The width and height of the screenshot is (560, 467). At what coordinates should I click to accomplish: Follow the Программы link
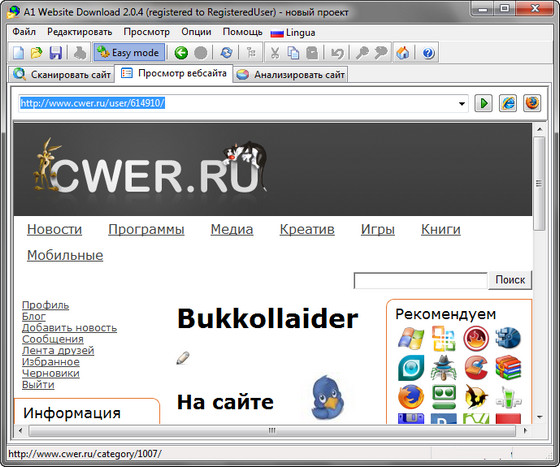coord(146,230)
